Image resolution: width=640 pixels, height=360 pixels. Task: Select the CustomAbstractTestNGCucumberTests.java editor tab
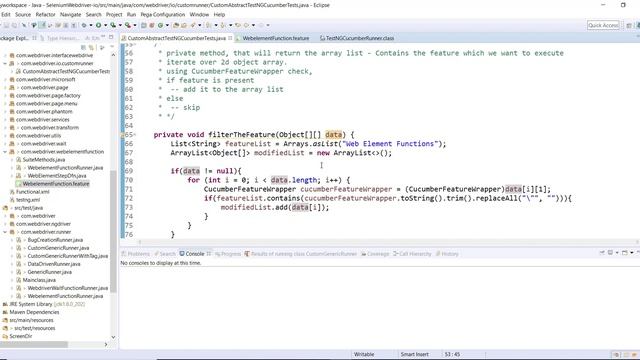pos(176,38)
